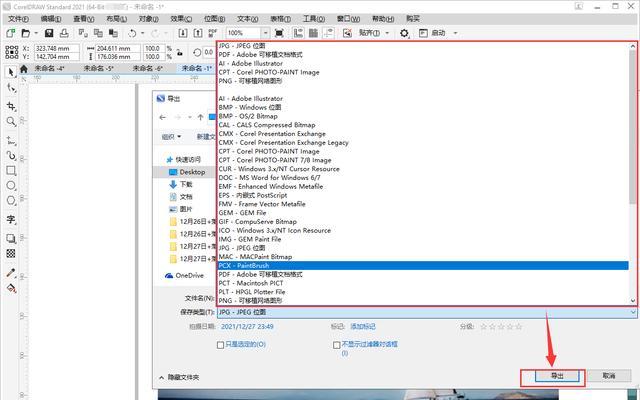The width and height of the screenshot is (640, 400).
Task: Click the New document icon in toolbar
Action: (x=10, y=33)
